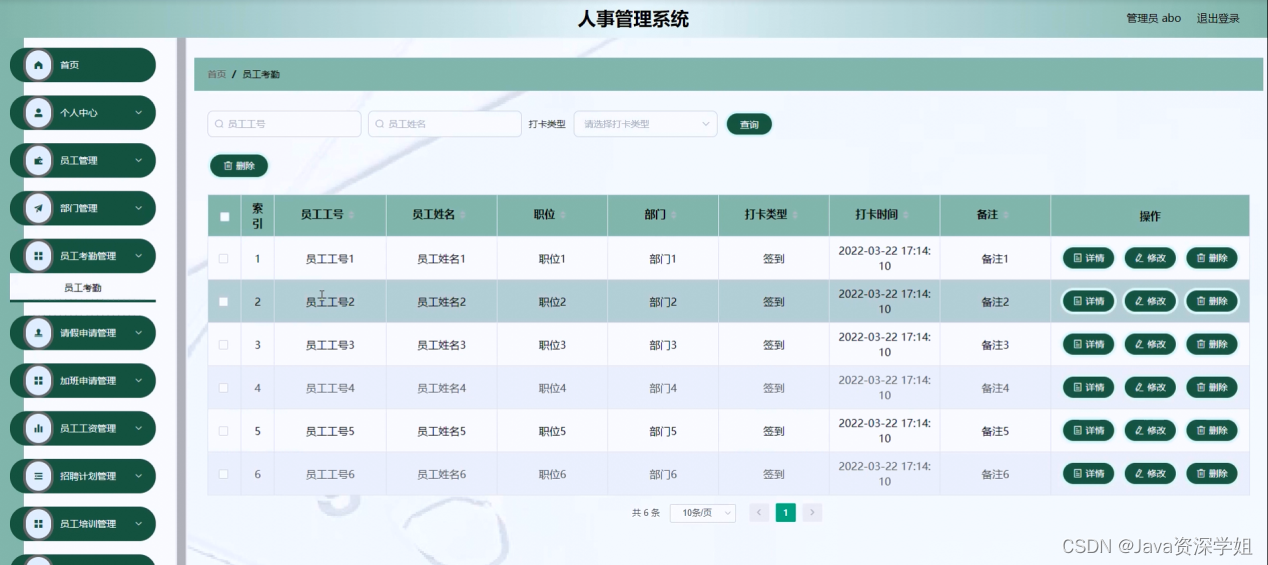This screenshot has width=1268, height=565.
Task: Sort the table by the 员工工号 column arrows
Action: (x=351, y=216)
